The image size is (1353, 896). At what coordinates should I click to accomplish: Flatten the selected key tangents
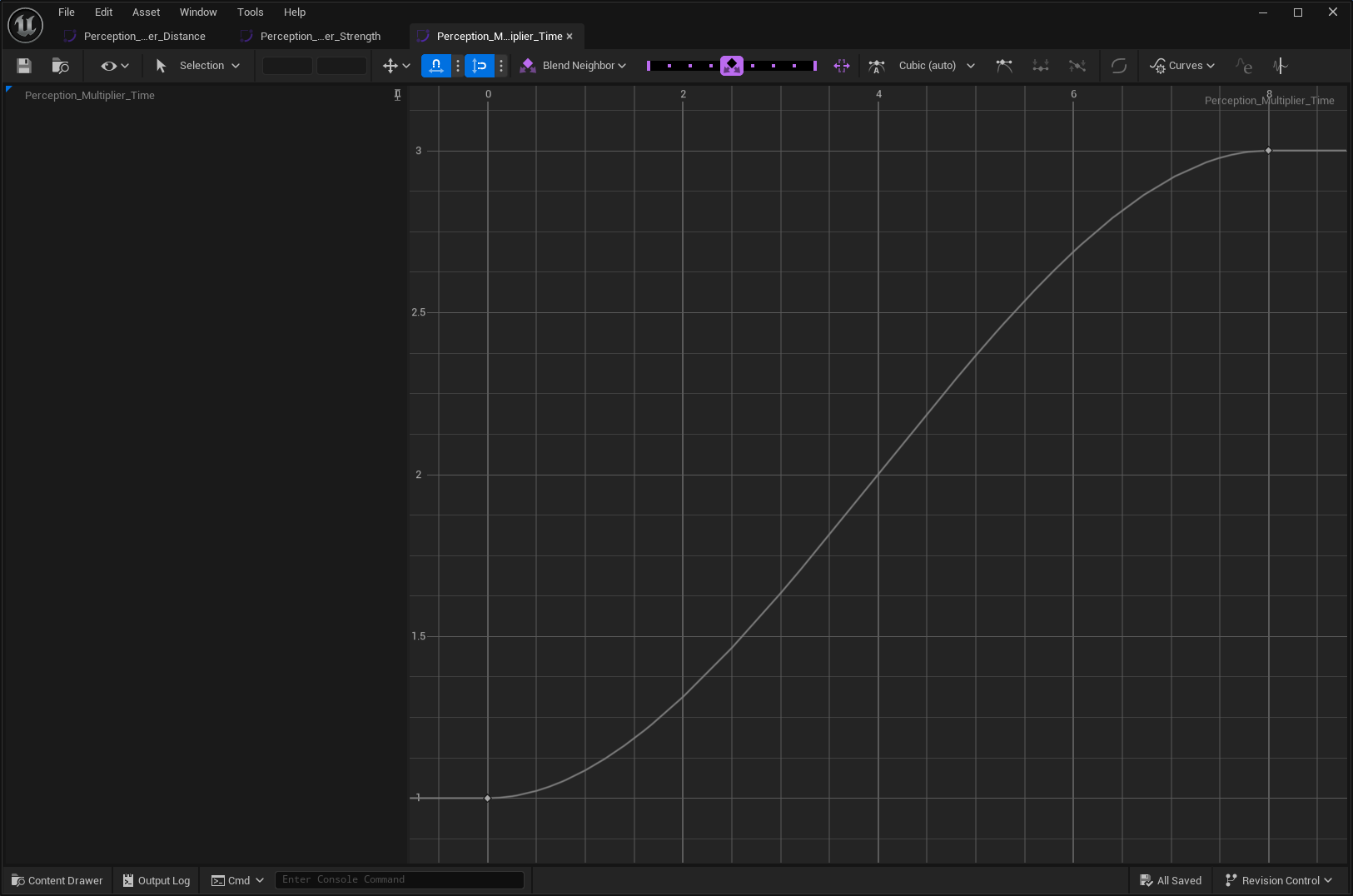pos(1040,66)
